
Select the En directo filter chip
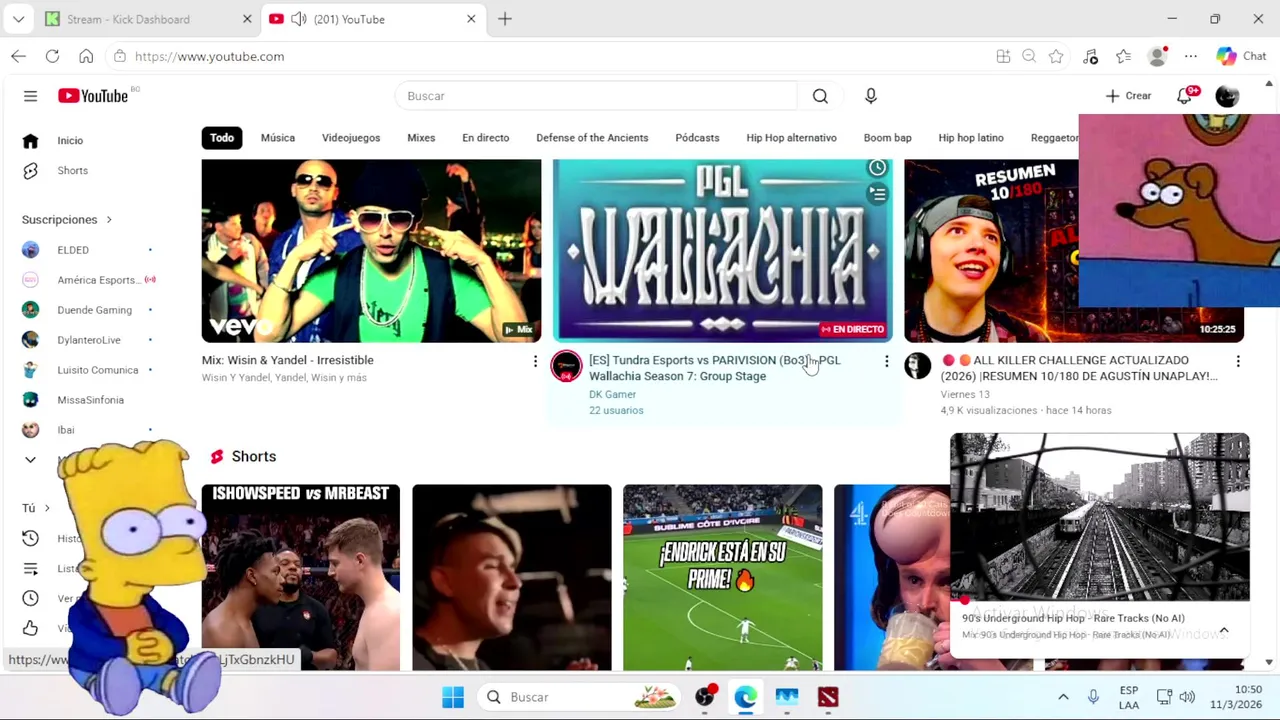click(x=485, y=138)
